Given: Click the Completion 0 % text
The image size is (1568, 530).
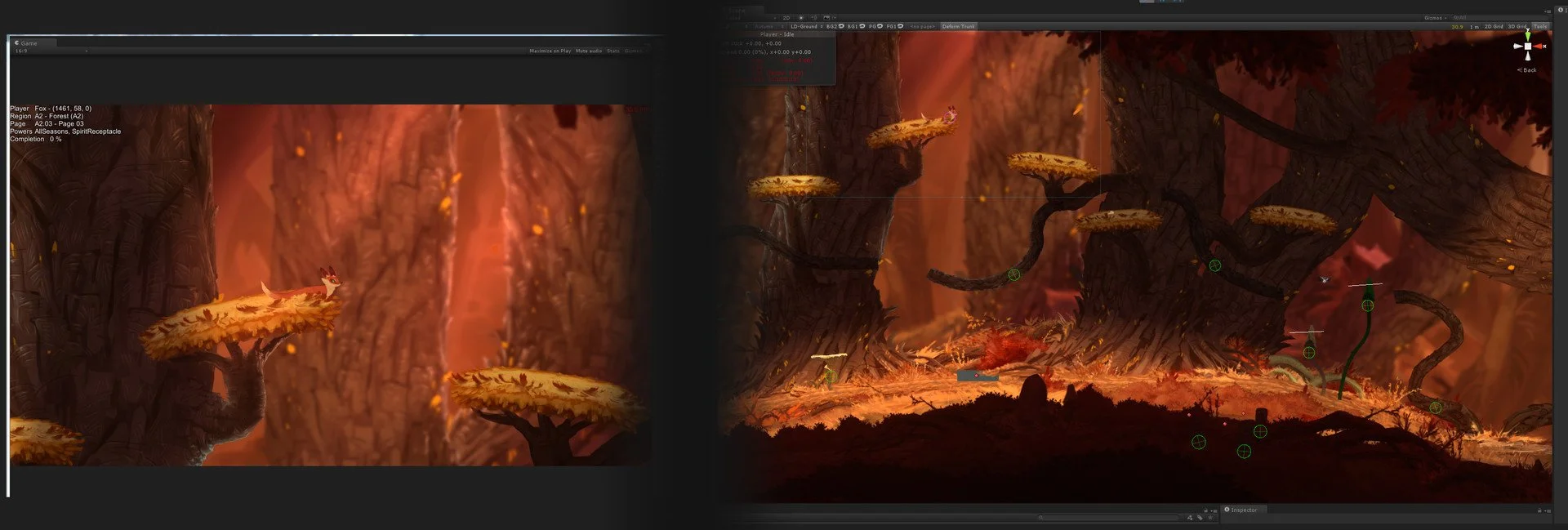Looking at the screenshot, I should click(x=36, y=139).
